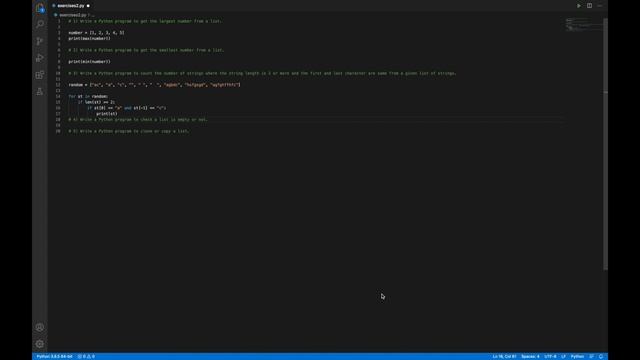Change language mode via Python status item
640x360 pixels.
coord(577,356)
